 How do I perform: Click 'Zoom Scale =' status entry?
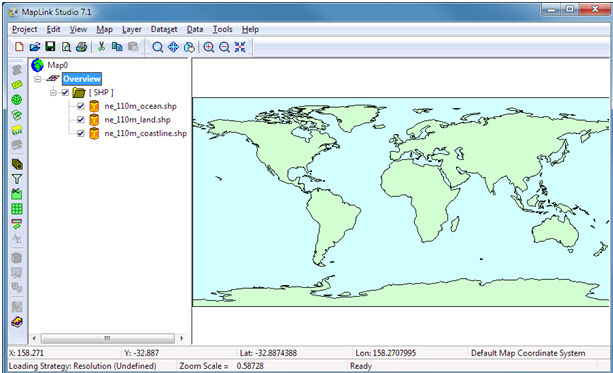(204, 366)
